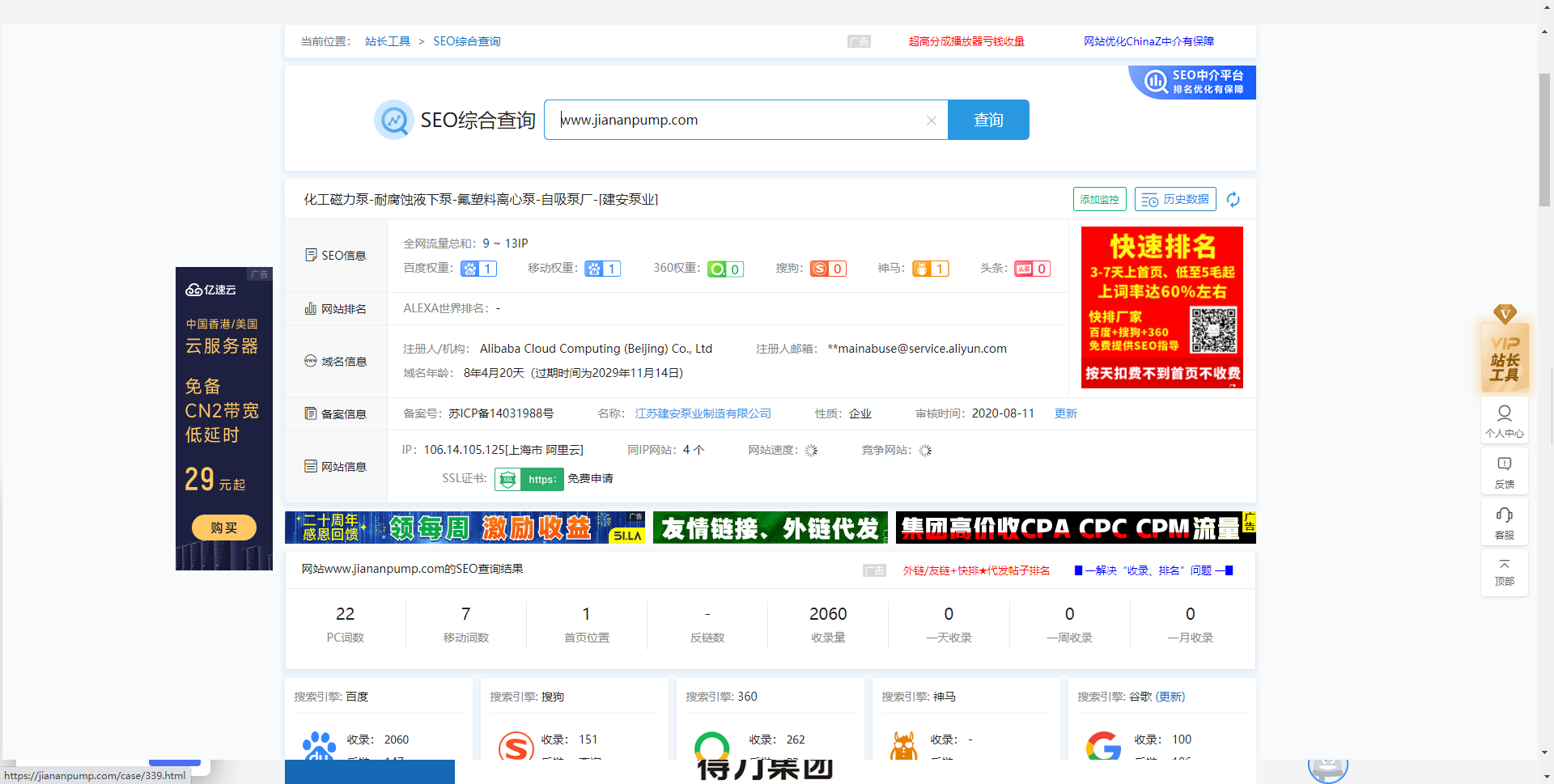1554x784 pixels.
Task: Click the 151 收录 value in 搜狗 card
Action: [588, 740]
